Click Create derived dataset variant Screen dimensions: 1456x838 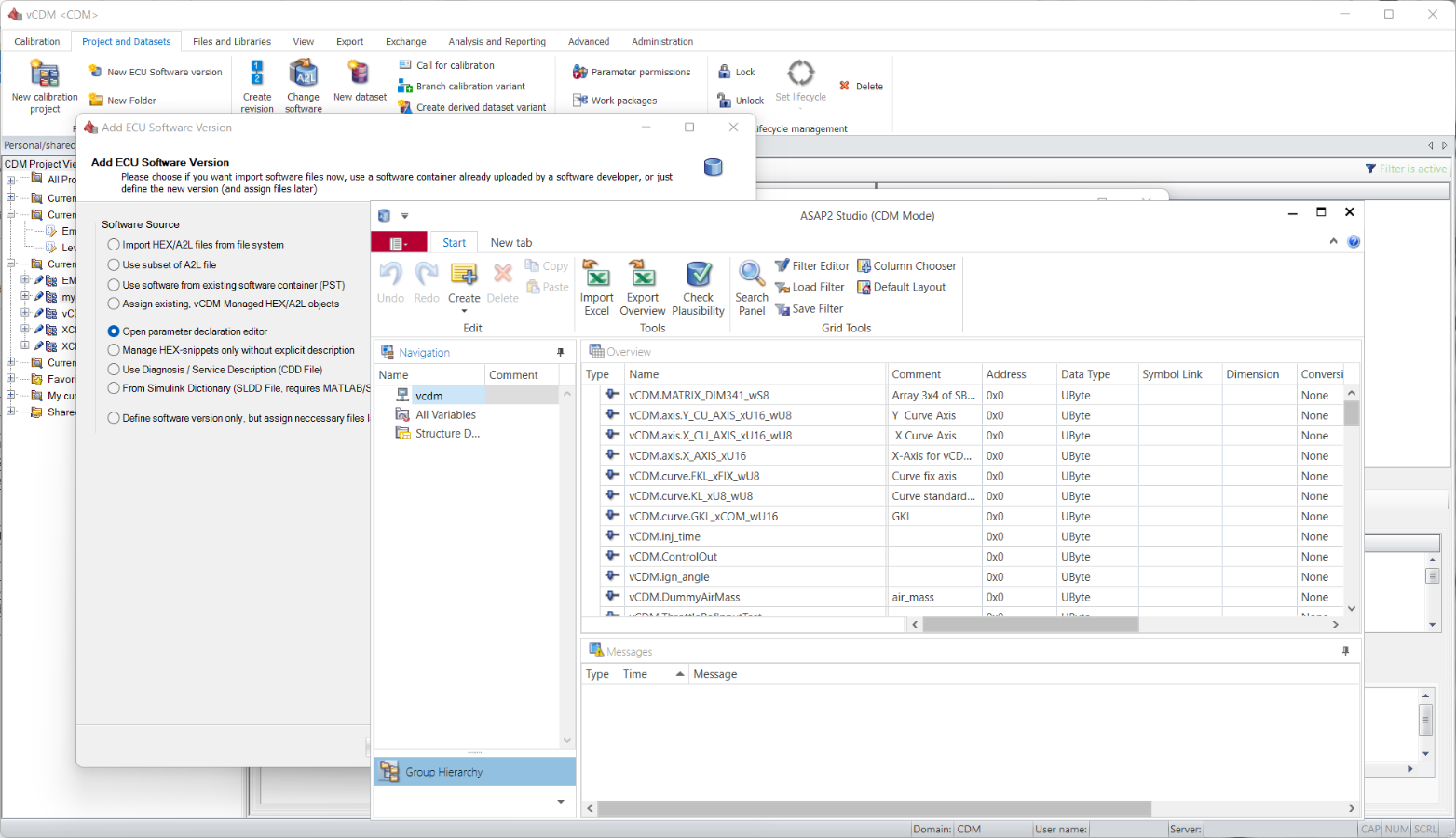coord(472,107)
